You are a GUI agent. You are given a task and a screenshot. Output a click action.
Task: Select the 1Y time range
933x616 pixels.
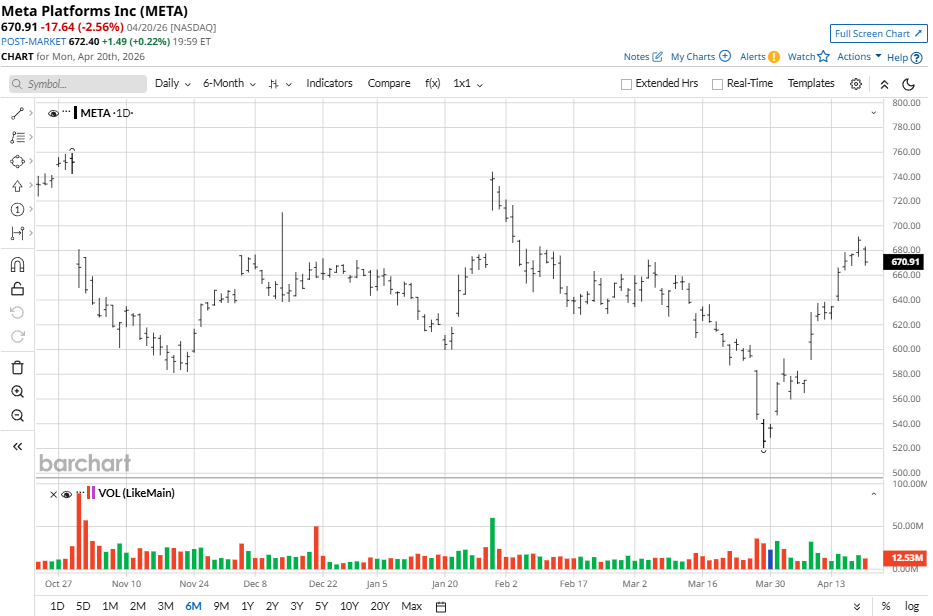click(x=248, y=606)
